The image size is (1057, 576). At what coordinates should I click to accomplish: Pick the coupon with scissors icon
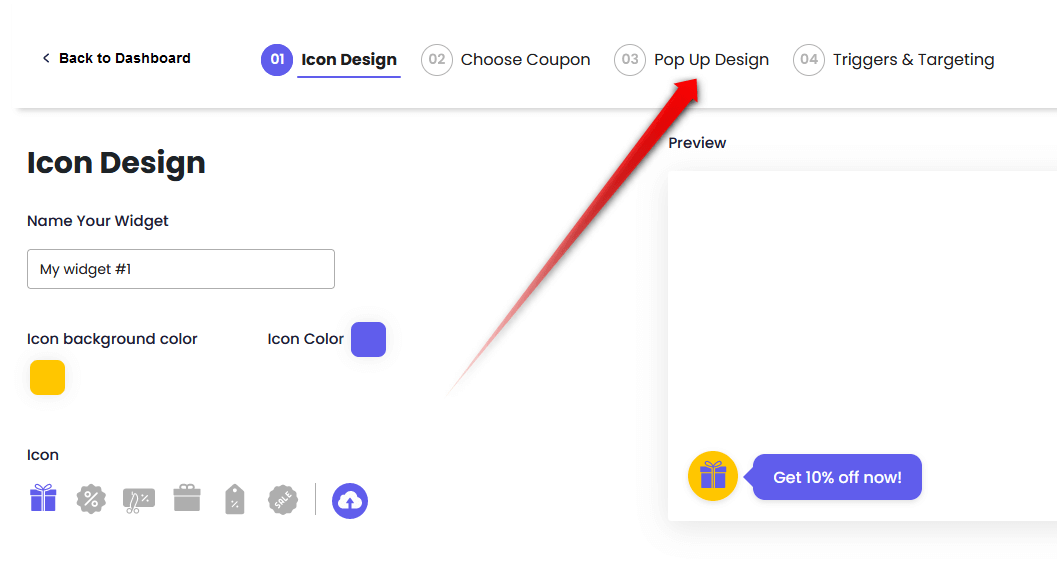tap(138, 499)
